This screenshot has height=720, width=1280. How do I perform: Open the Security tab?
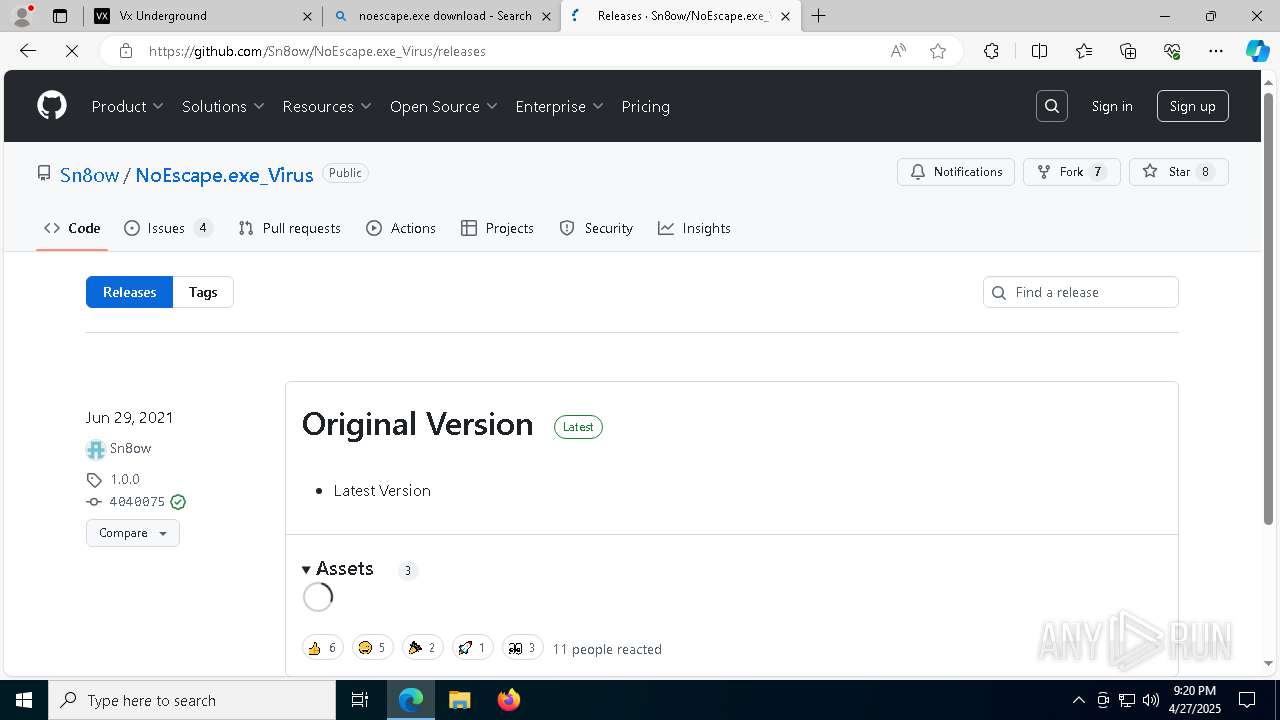point(596,228)
